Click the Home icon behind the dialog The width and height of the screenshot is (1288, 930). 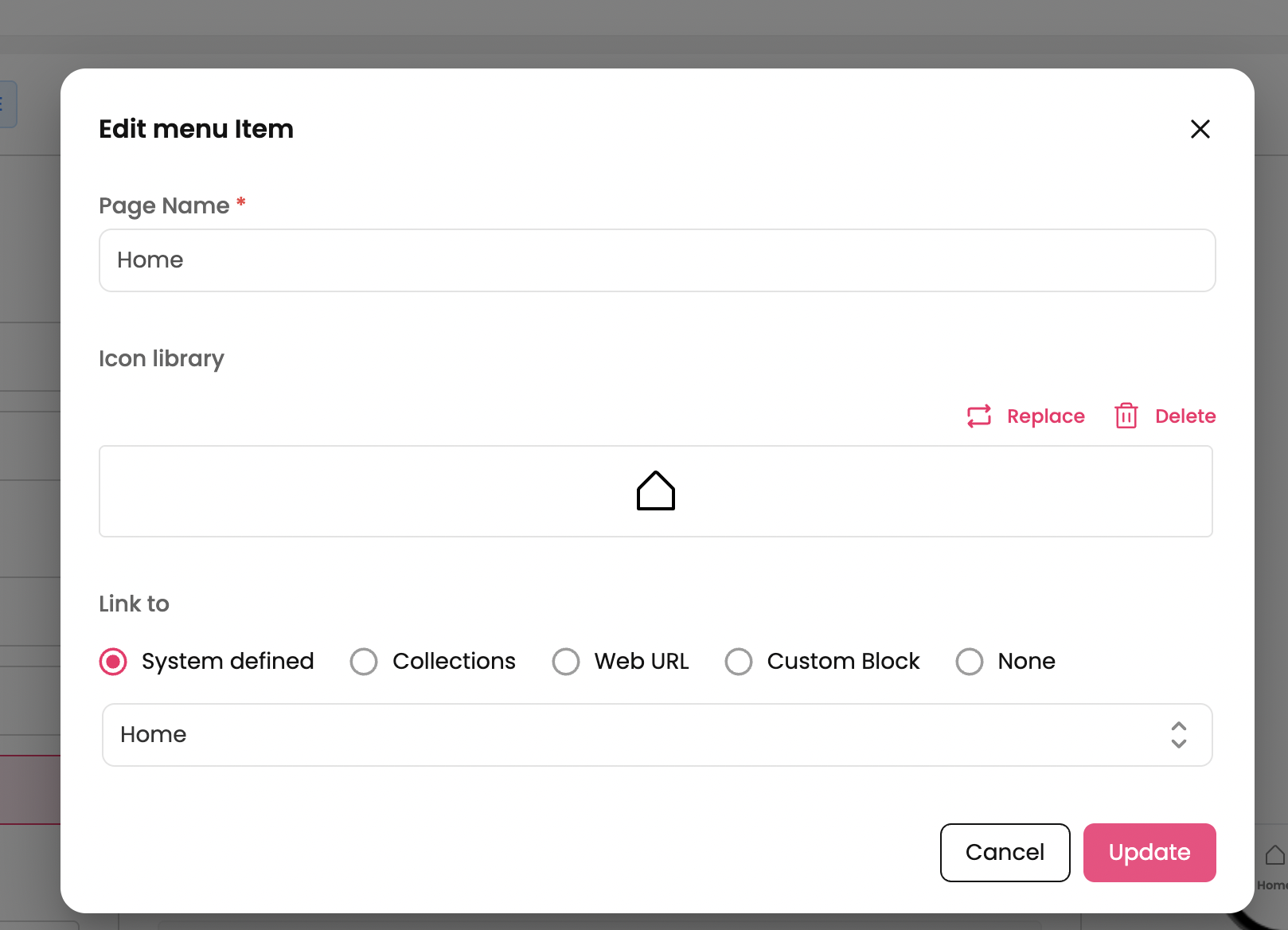[1274, 856]
